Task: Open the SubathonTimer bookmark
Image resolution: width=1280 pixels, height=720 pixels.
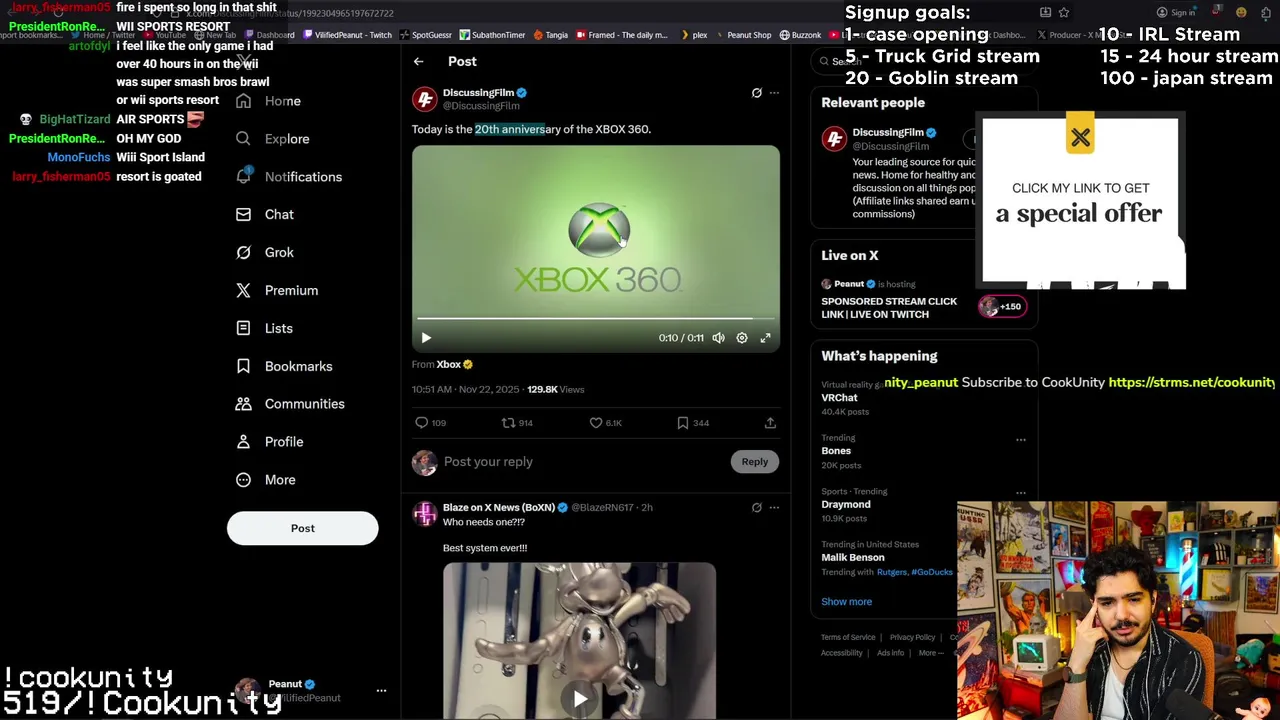Action: click(492, 35)
